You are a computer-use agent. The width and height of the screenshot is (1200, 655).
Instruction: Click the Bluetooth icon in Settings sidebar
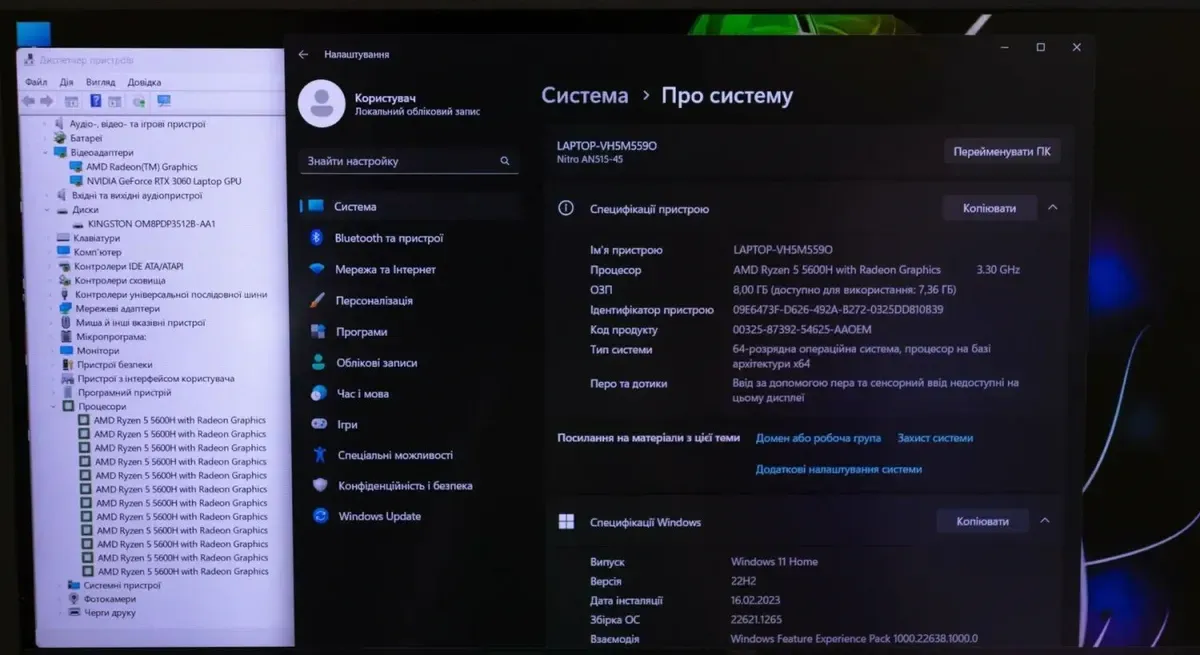(317, 238)
